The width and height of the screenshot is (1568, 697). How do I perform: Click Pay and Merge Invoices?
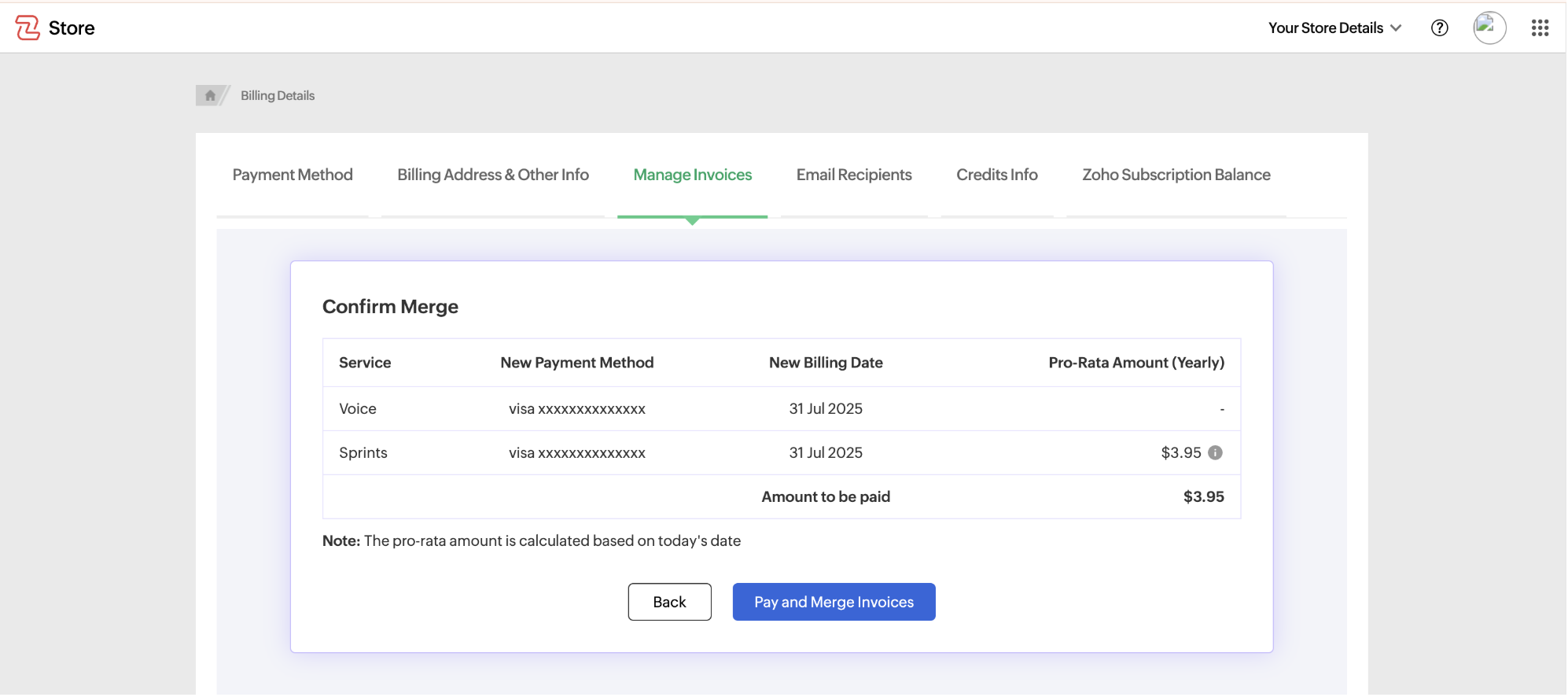click(x=834, y=603)
